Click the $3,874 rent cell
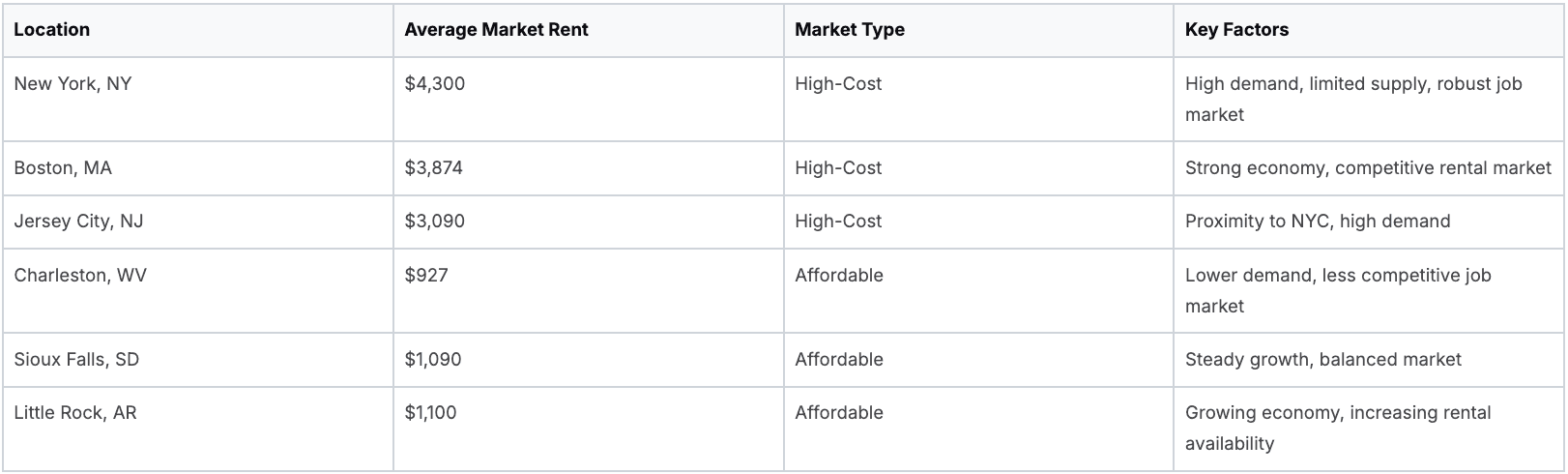The image size is (1568, 474). (x=434, y=168)
